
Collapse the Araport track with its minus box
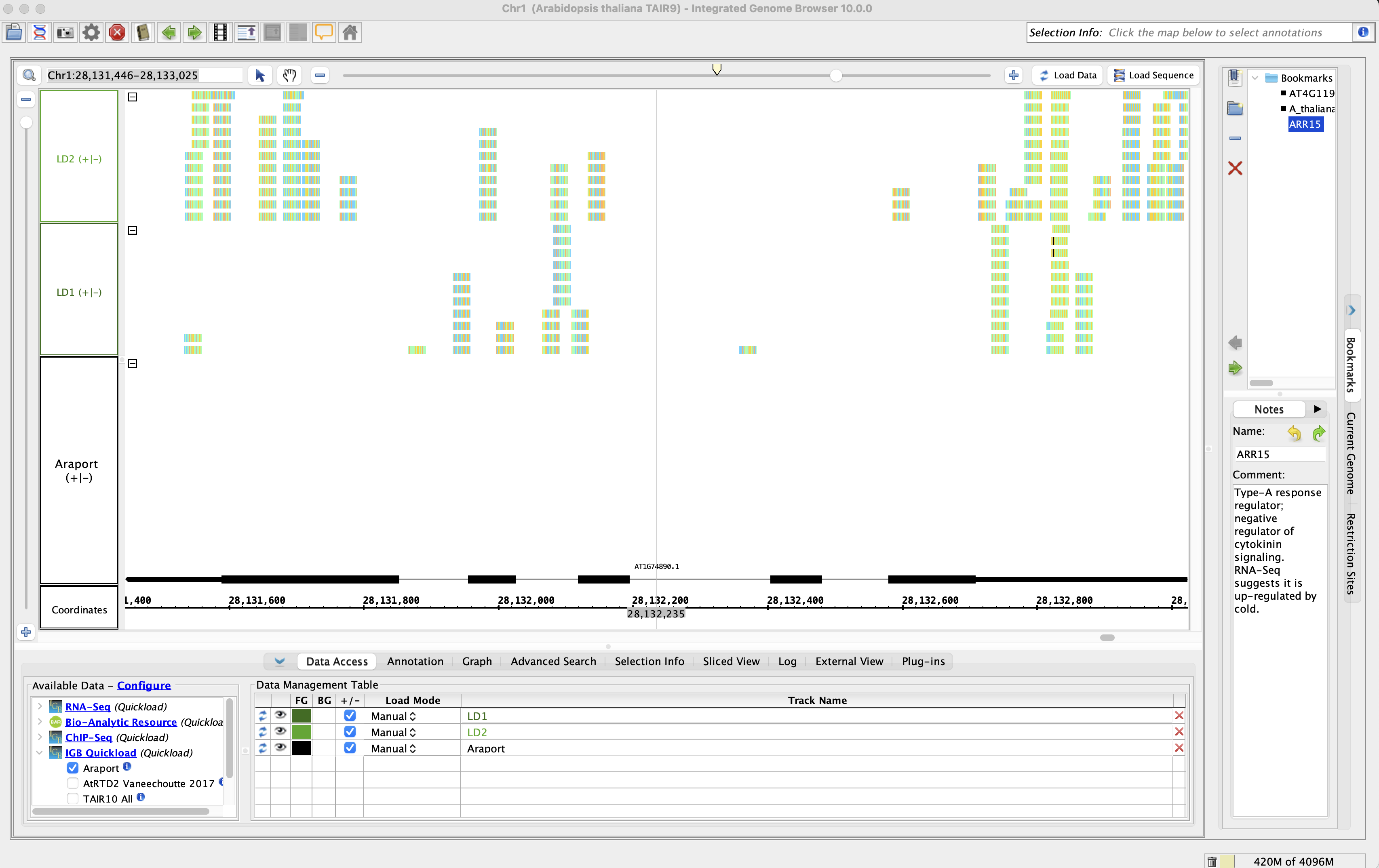tap(132, 364)
